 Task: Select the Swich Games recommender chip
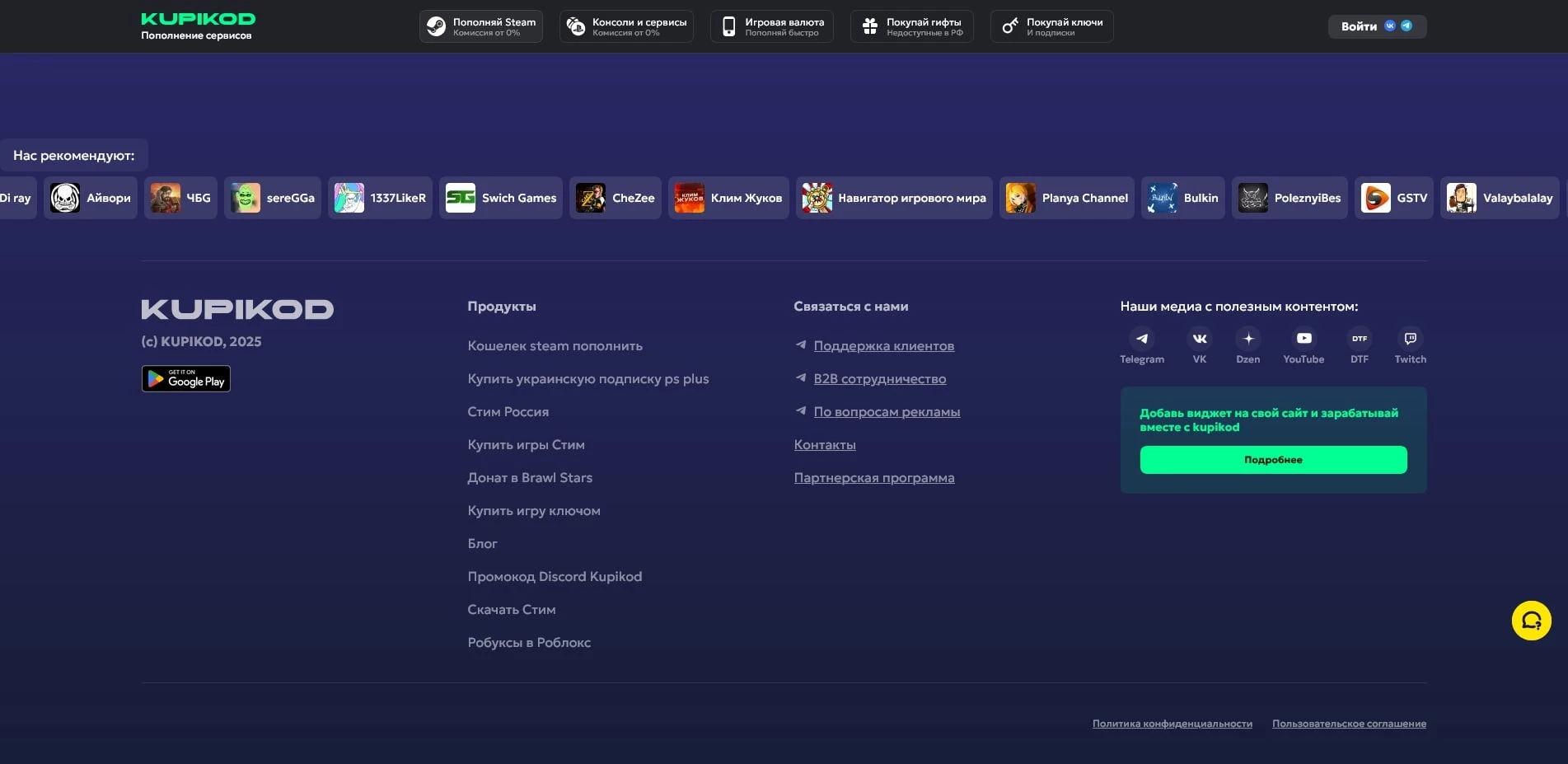pyautogui.click(x=501, y=198)
